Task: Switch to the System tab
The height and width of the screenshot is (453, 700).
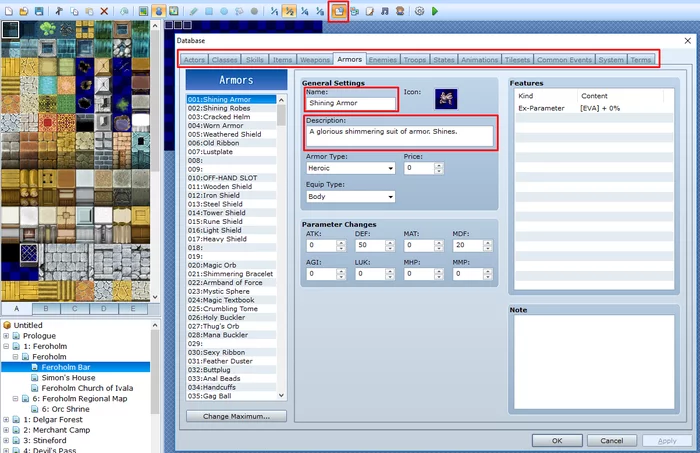Action: tap(611, 59)
